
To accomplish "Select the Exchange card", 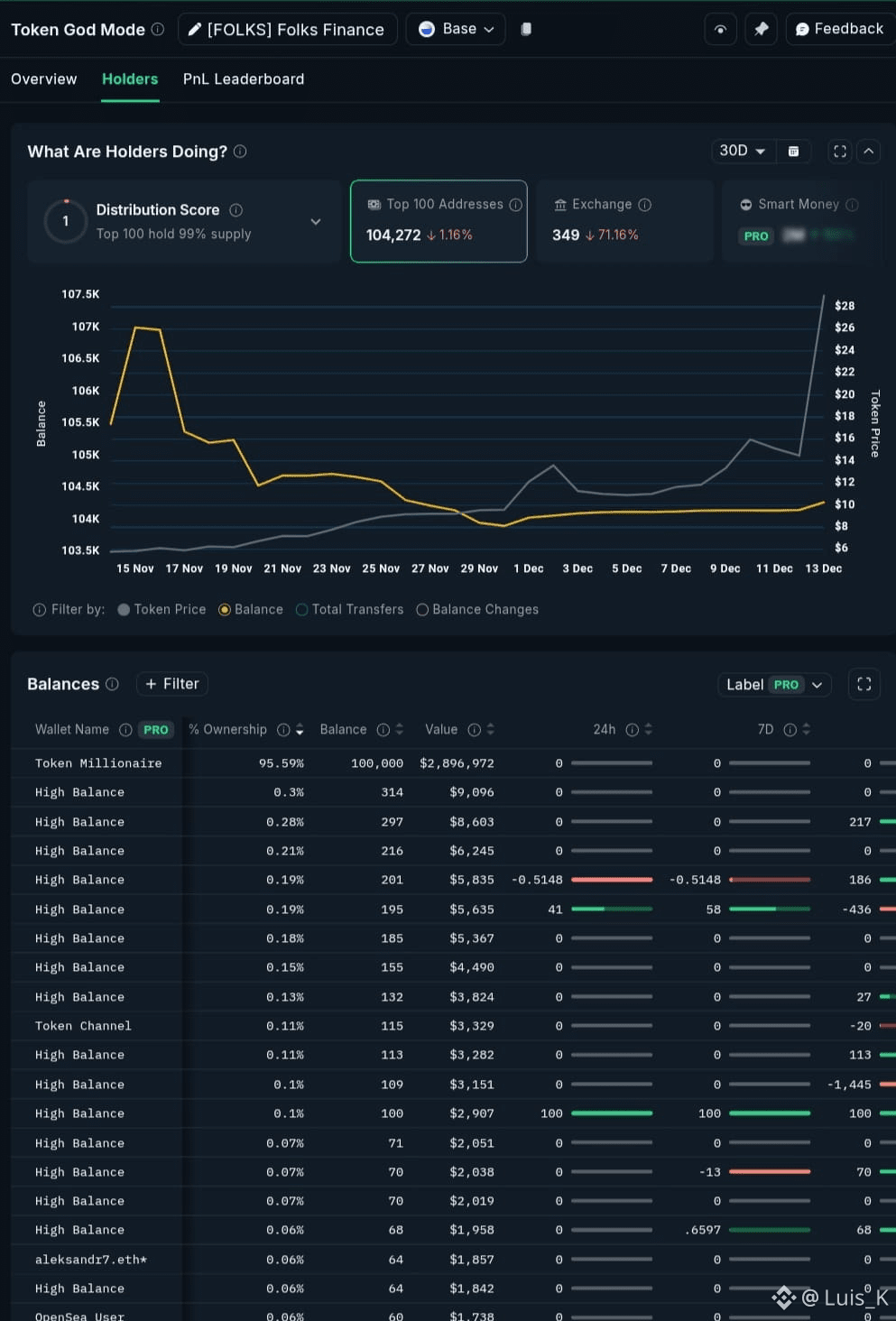I will 624,221.
